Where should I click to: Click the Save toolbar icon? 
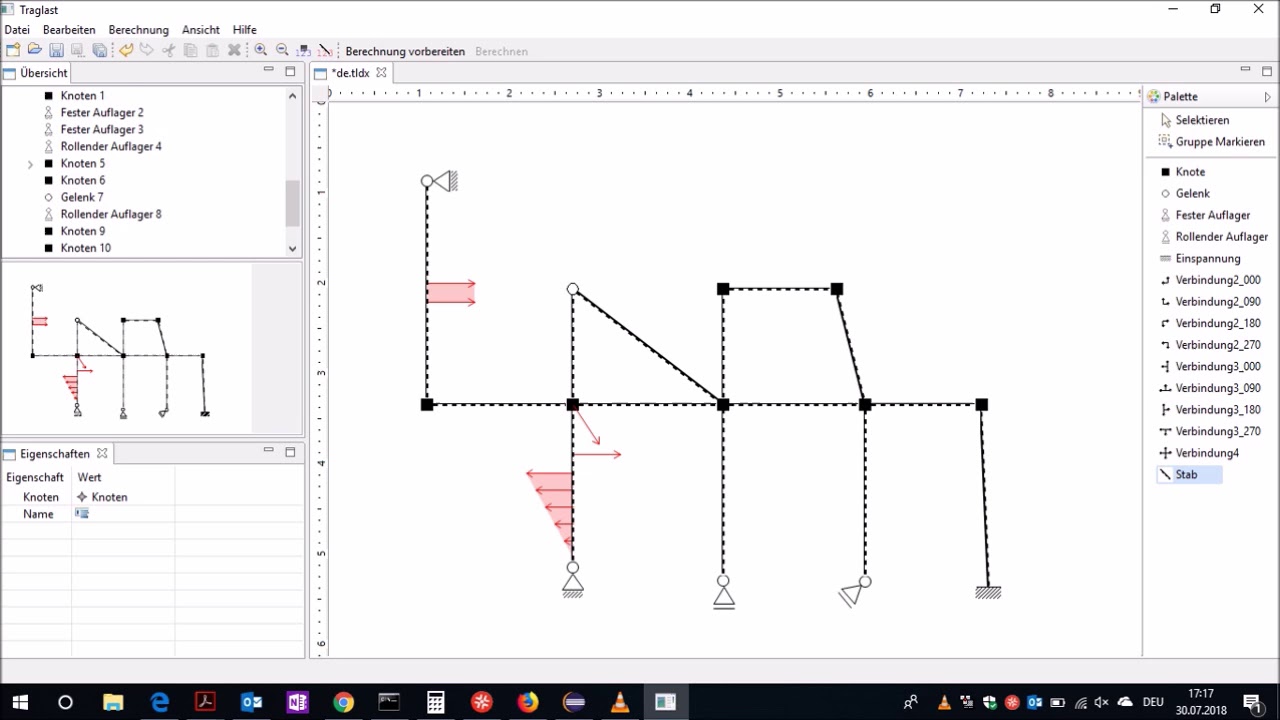[56, 50]
